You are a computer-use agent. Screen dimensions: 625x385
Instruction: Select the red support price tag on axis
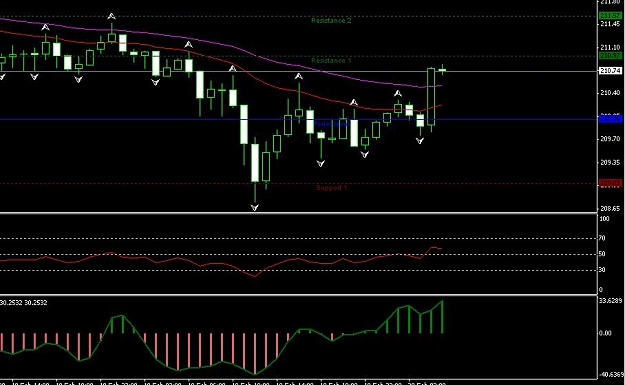coord(610,184)
